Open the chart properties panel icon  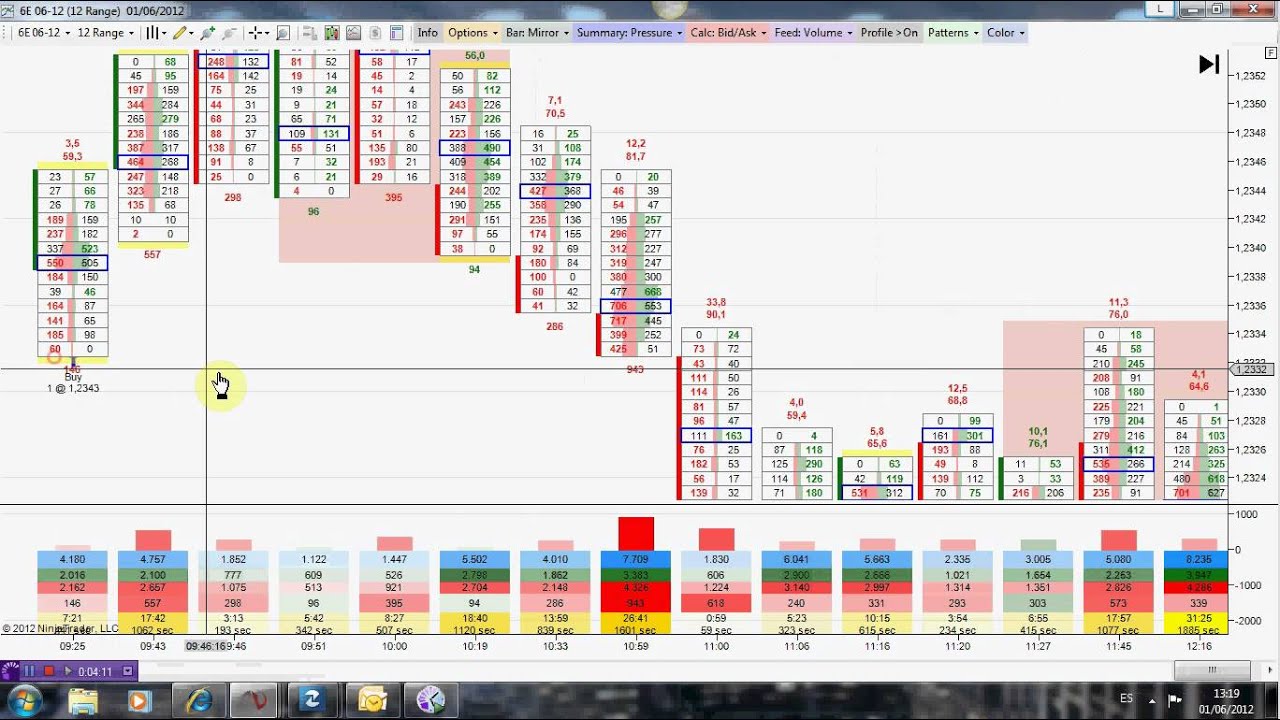pos(397,33)
